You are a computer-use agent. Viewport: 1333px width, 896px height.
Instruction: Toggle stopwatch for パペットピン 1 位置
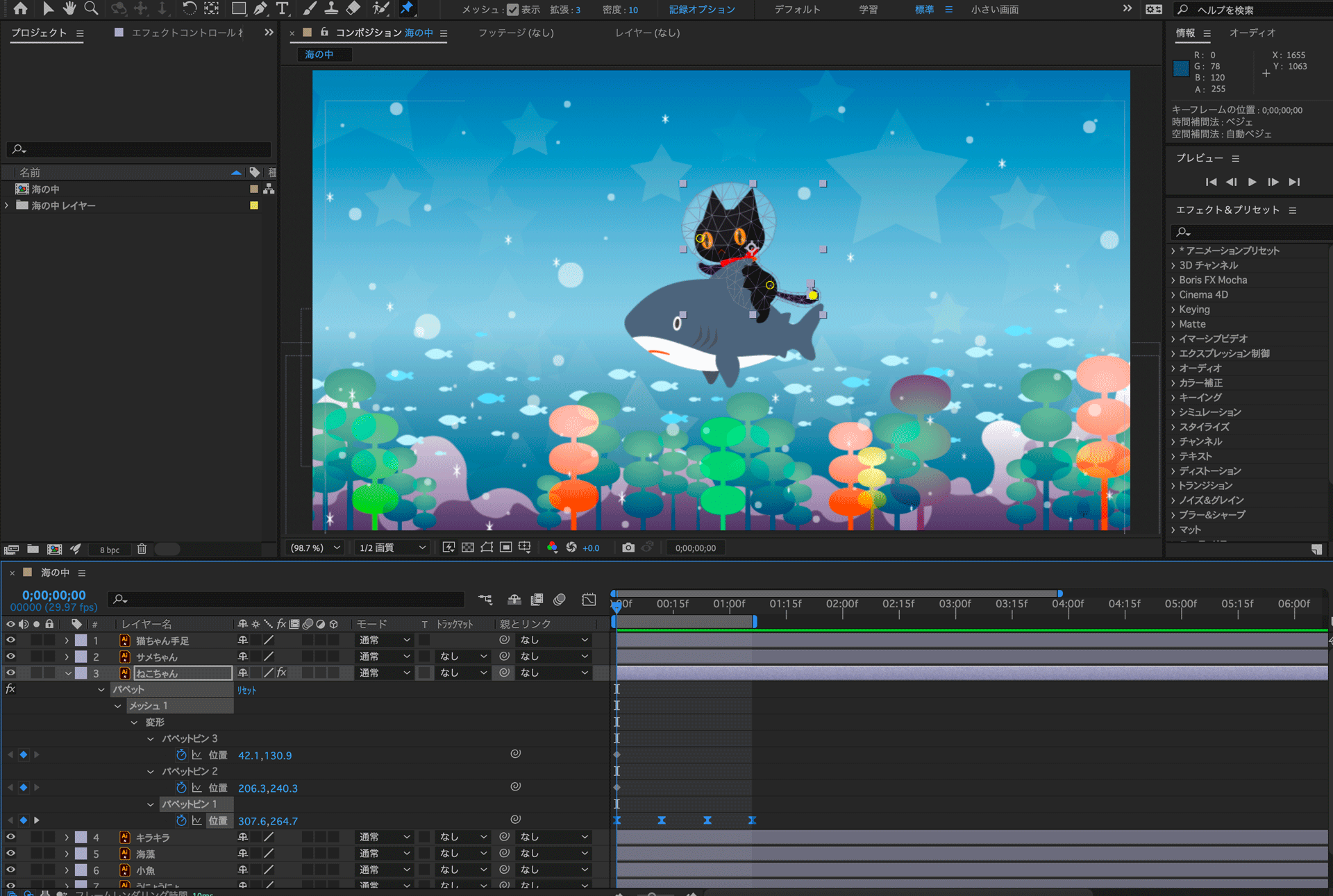click(x=181, y=820)
